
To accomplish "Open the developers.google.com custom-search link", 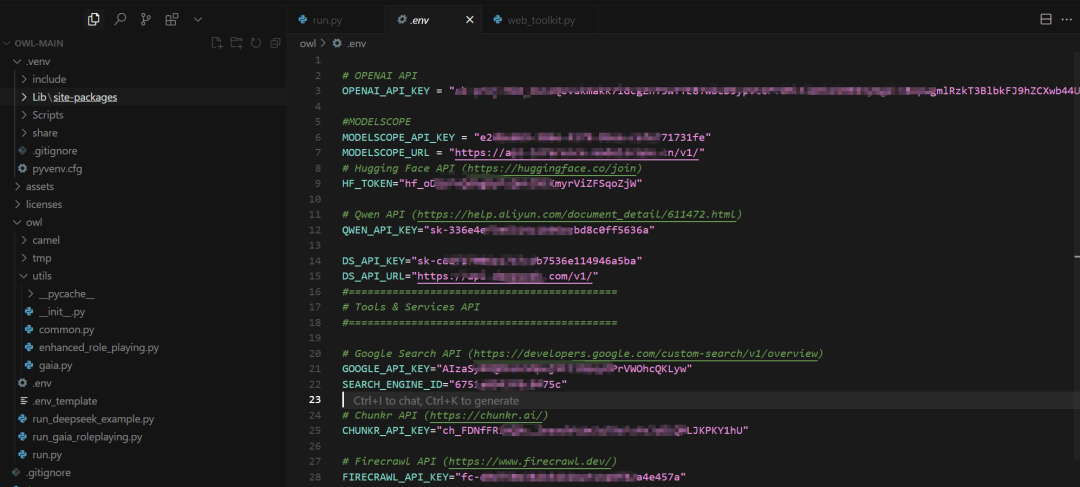I will 646,354.
